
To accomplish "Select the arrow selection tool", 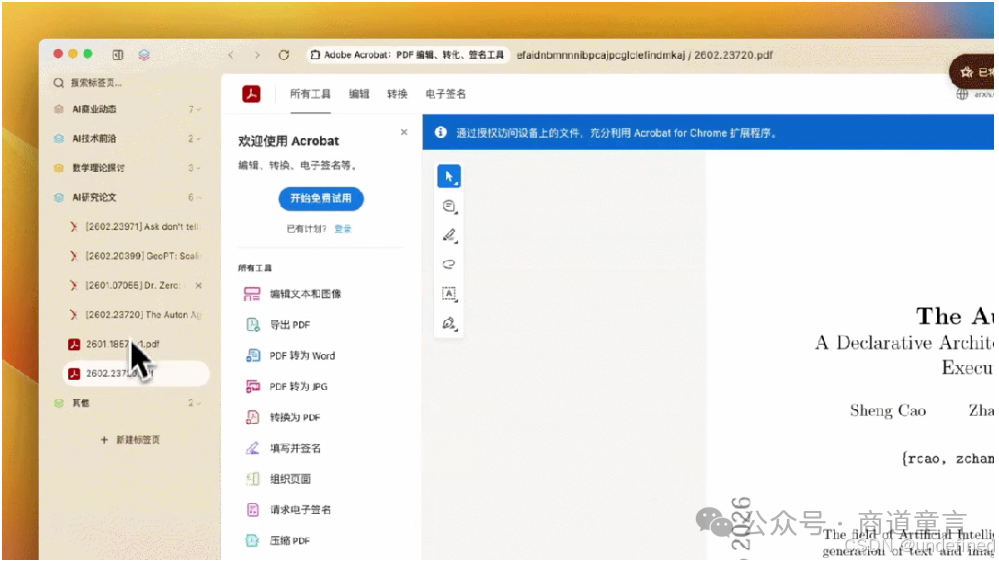I will click(449, 176).
